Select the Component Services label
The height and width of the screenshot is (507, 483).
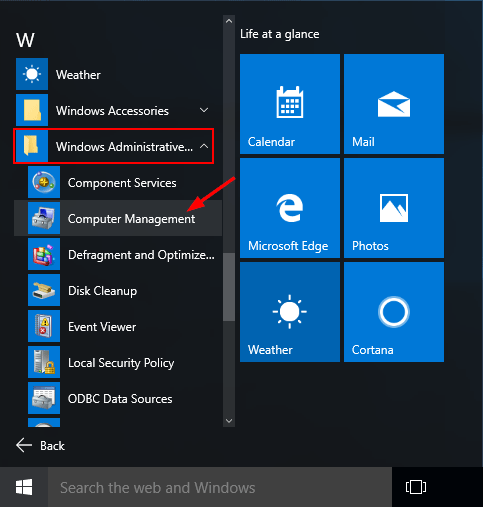pos(122,183)
